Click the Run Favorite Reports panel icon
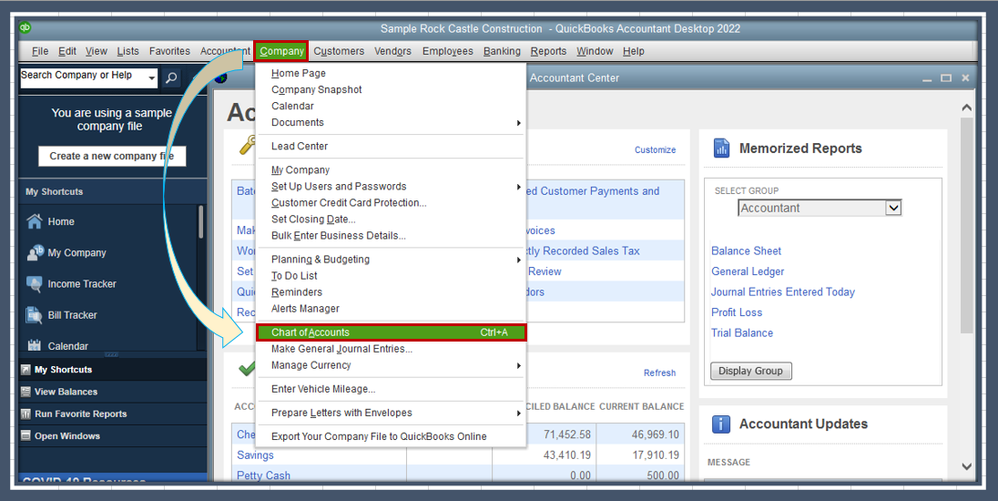The image size is (998, 501). [x=25, y=414]
